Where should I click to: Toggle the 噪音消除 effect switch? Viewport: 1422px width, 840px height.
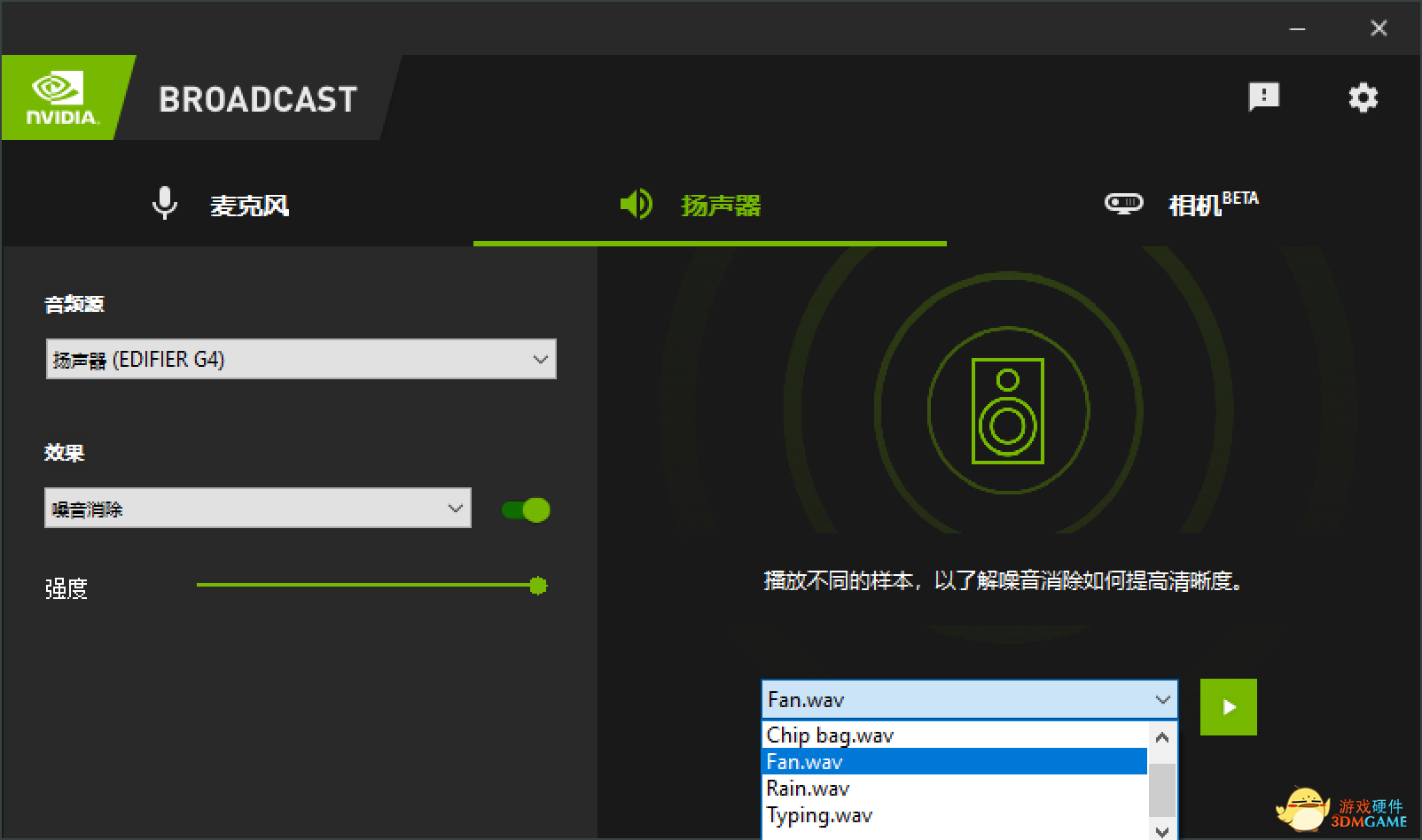click(526, 509)
